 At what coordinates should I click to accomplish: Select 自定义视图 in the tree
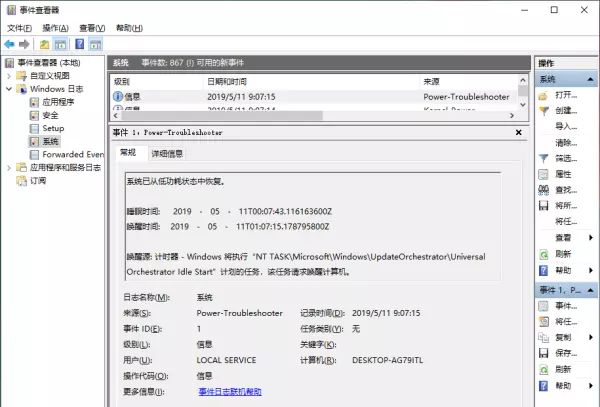[50, 76]
